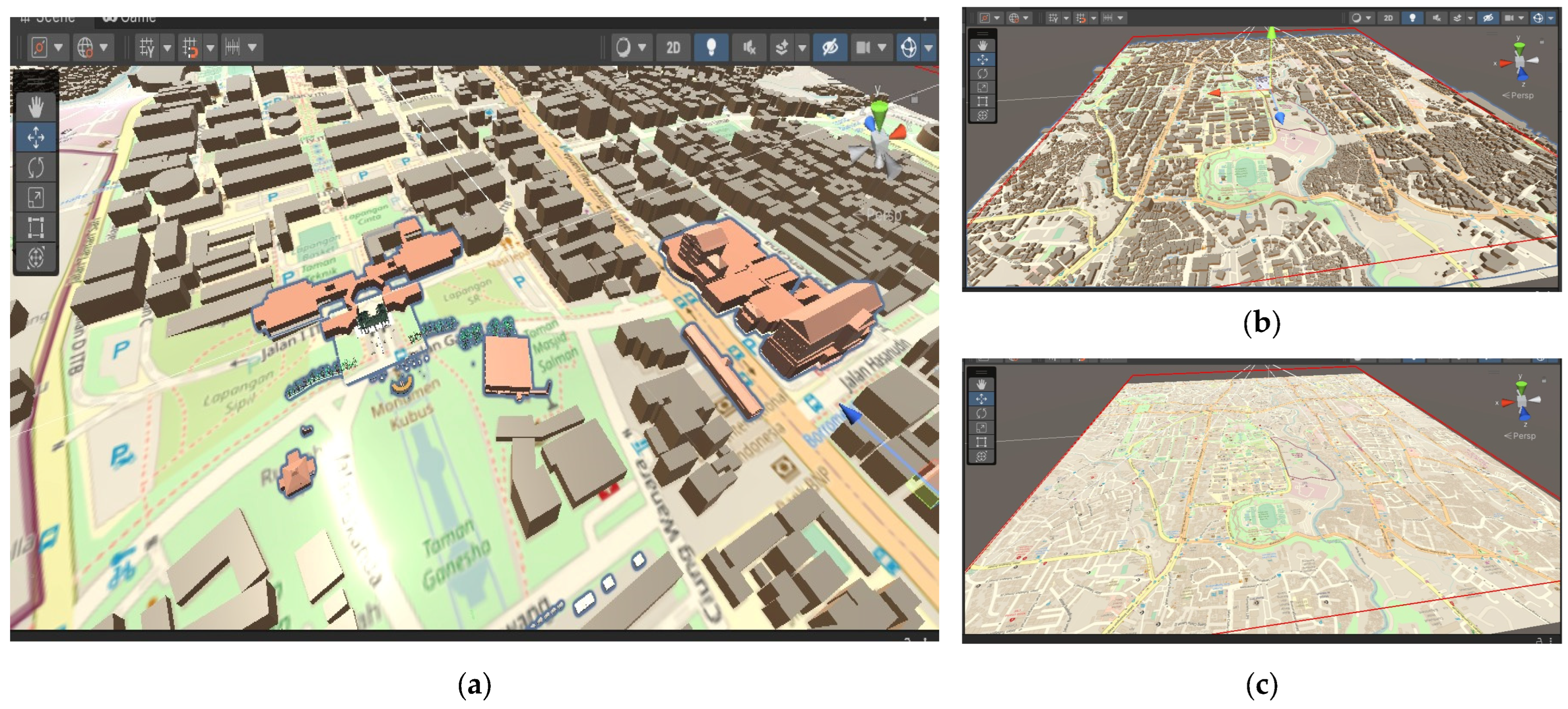Select the Rotate tool in large Scene panel
The image size is (1568, 709).
[x=35, y=167]
